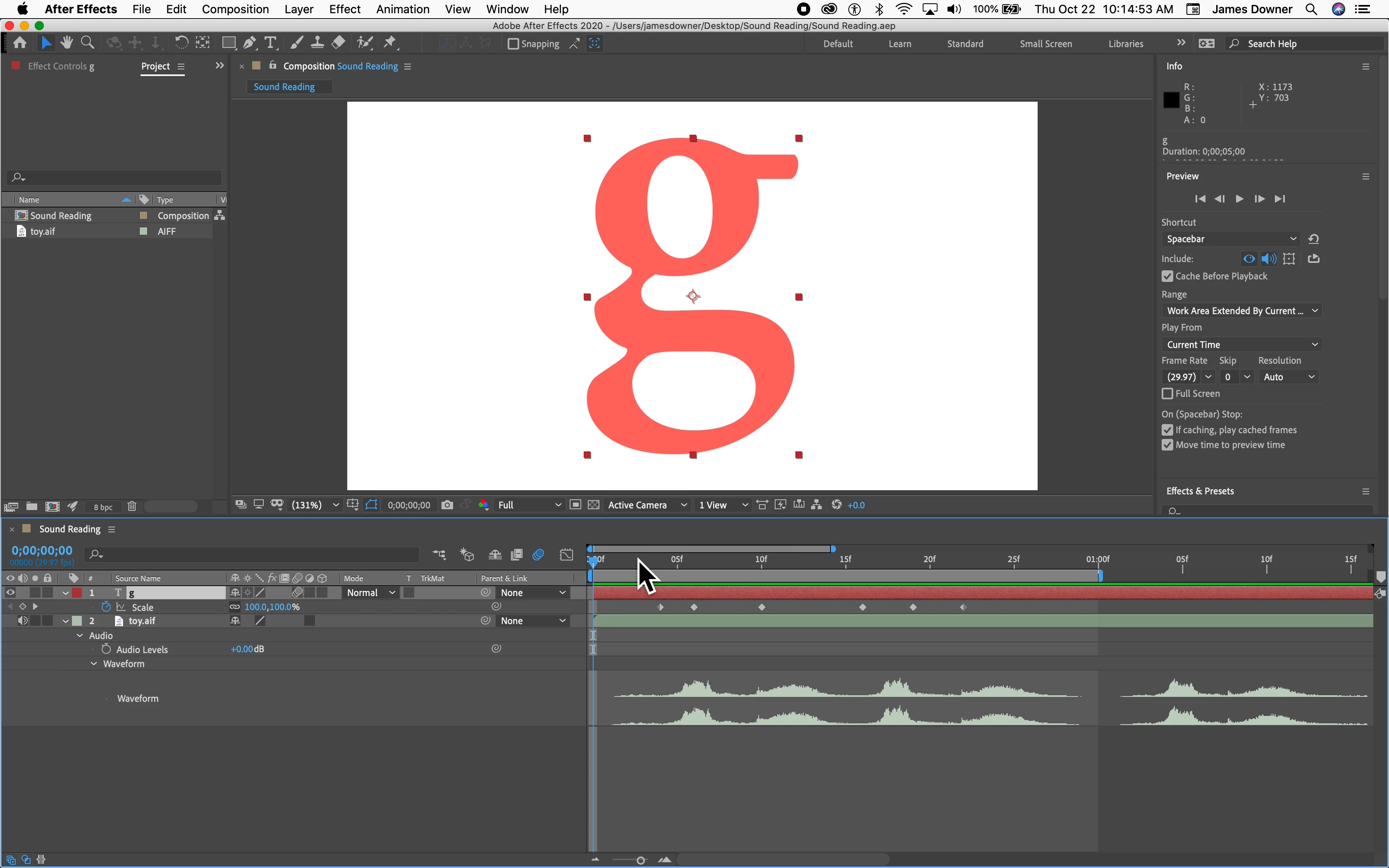The height and width of the screenshot is (868, 1389).
Task: Select the Hand tool in toolbar
Action: pyautogui.click(x=67, y=43)
